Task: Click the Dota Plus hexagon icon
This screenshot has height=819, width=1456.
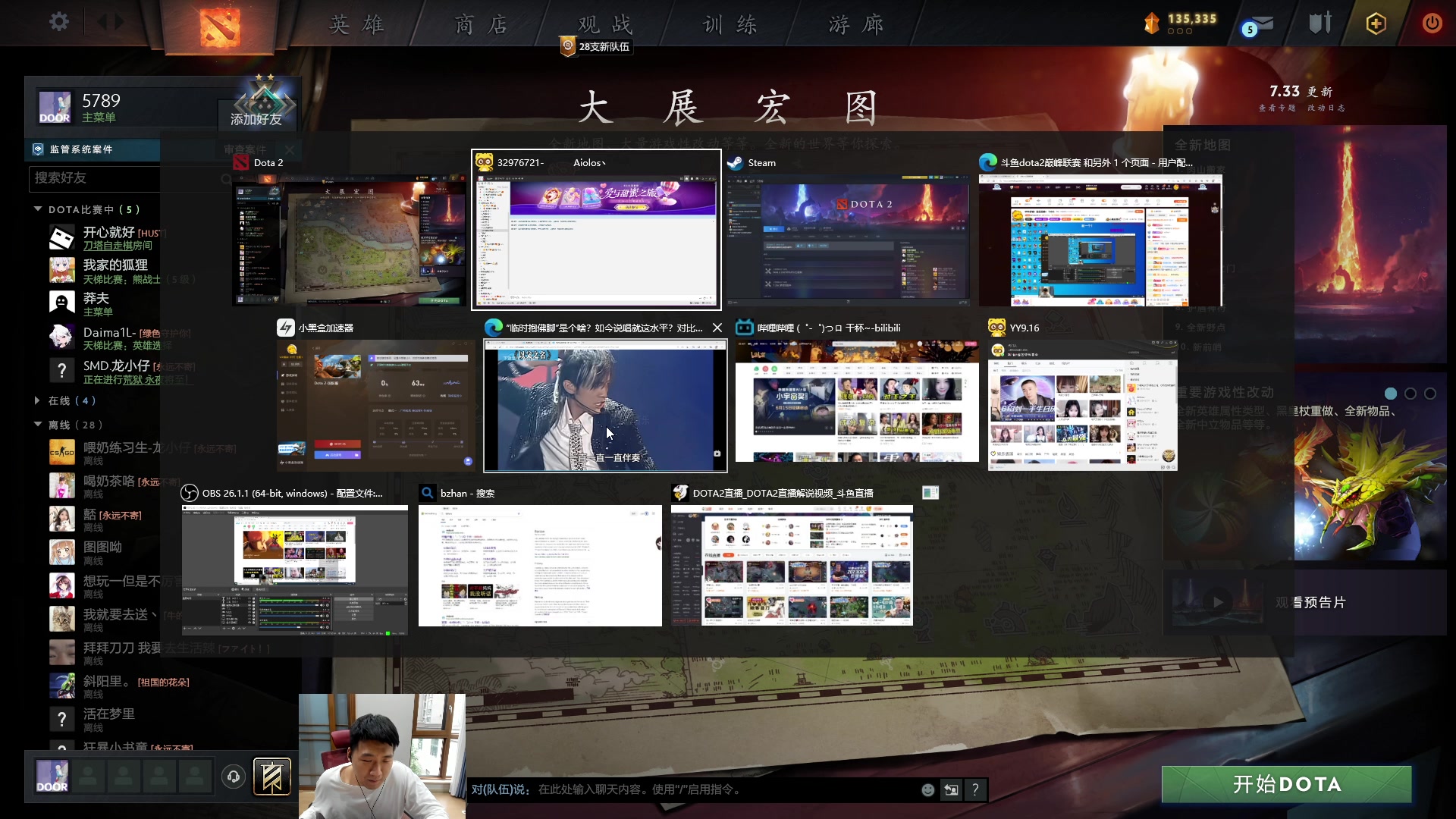Action: 1376,24
